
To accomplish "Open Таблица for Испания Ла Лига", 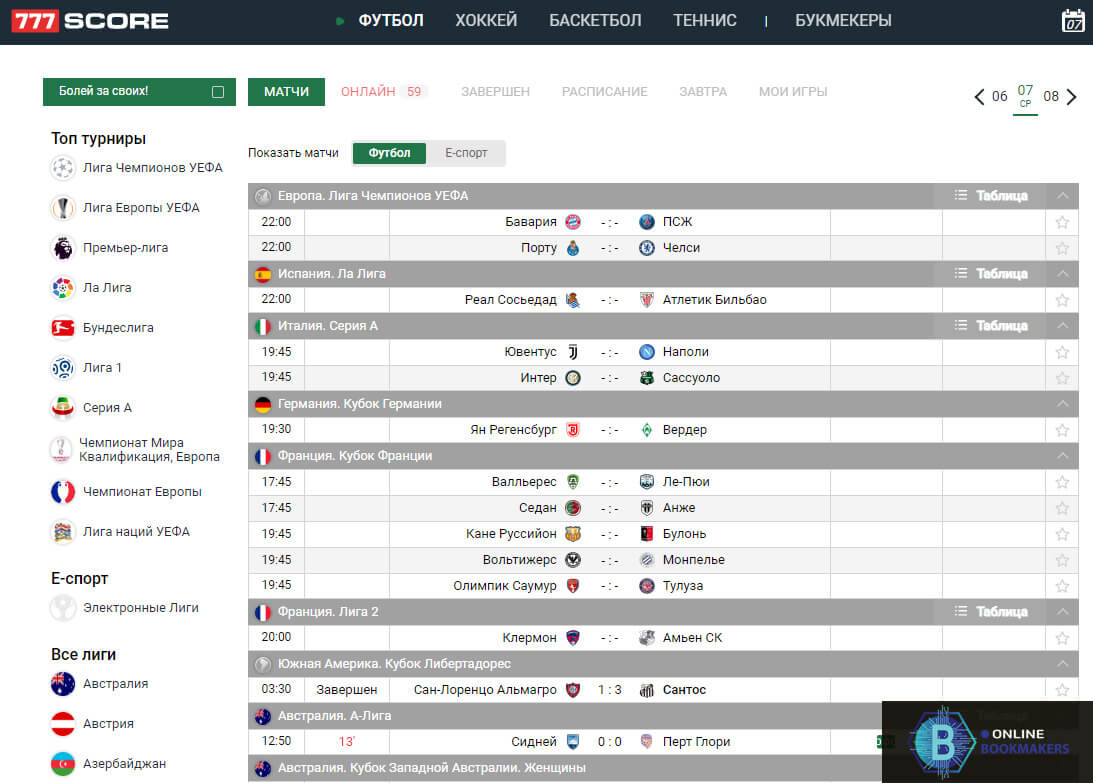I will tap(991, 274).
